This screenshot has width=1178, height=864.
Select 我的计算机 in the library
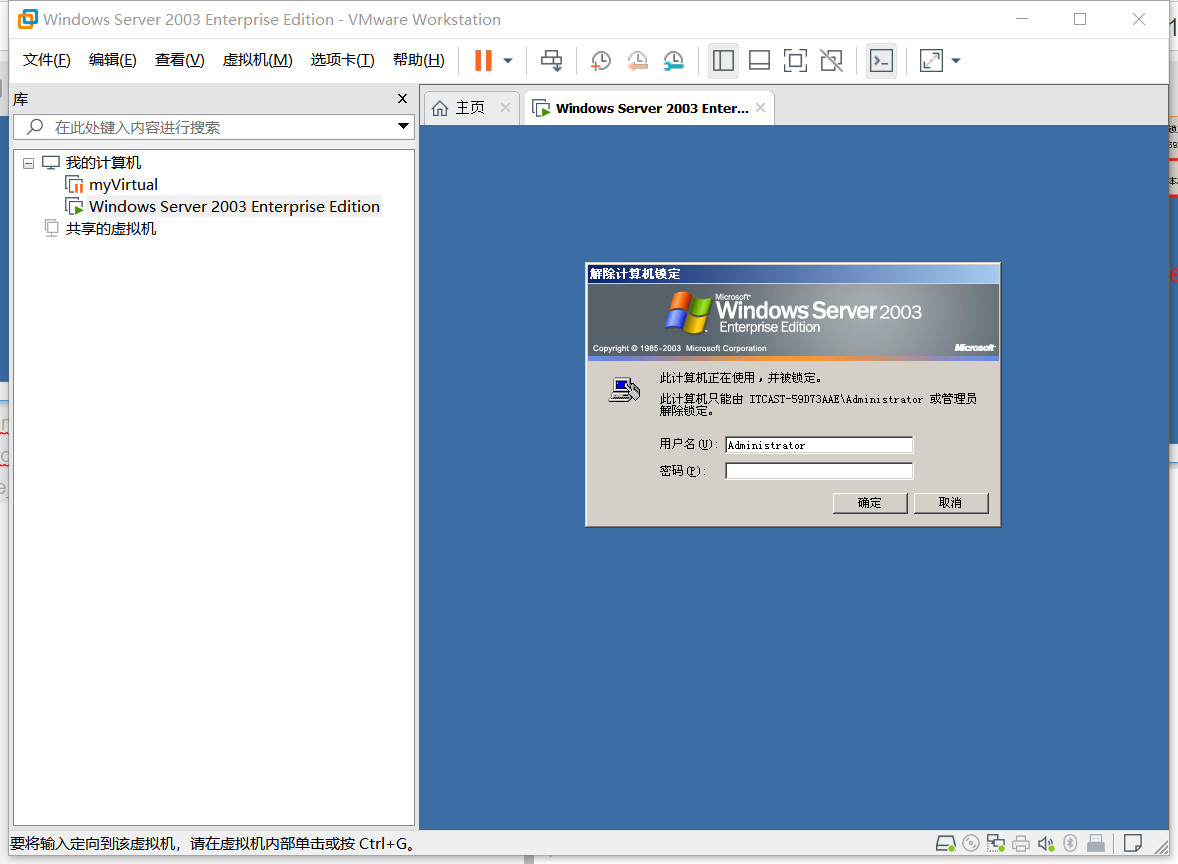(x=103, y=162)
